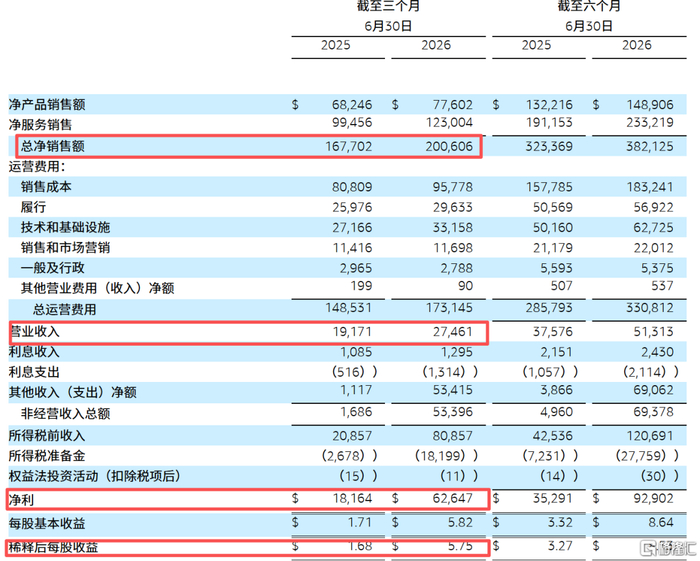Click the net service sales value 123,004
Image resolution: width=700 pixels, height=561 pixels.
449,122
